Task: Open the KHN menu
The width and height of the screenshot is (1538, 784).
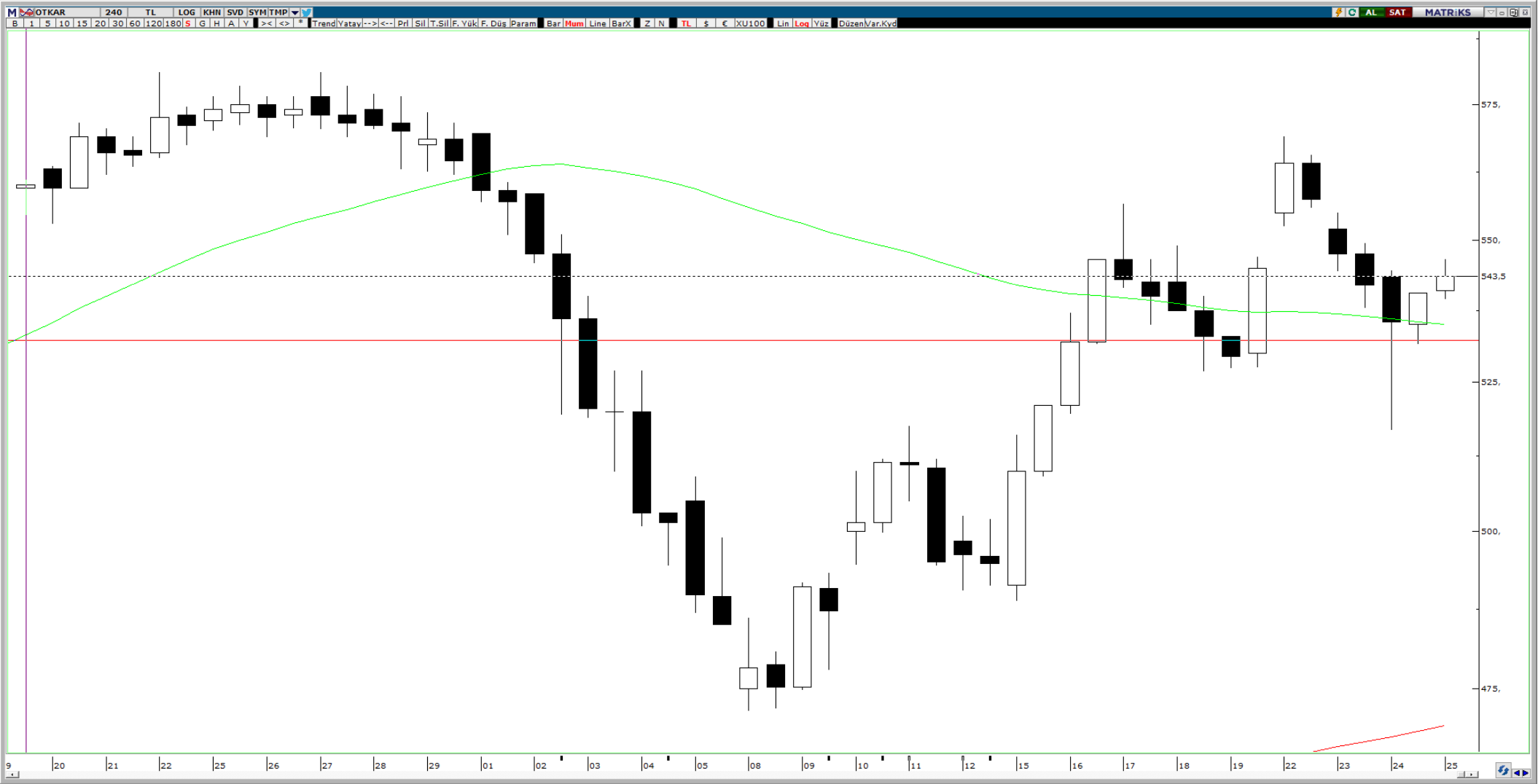Action: pos(211,12)
